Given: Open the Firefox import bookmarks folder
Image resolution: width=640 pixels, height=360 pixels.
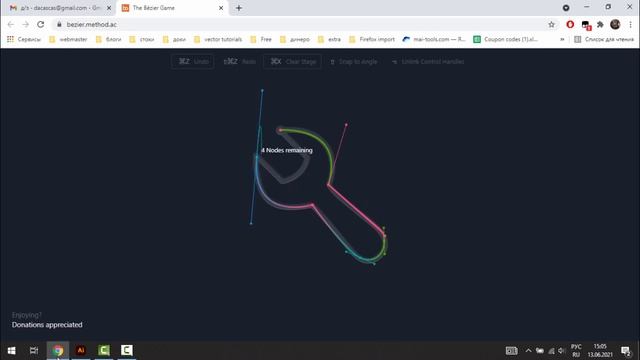Looking at the screenshot, I should [x=372, y=39].
